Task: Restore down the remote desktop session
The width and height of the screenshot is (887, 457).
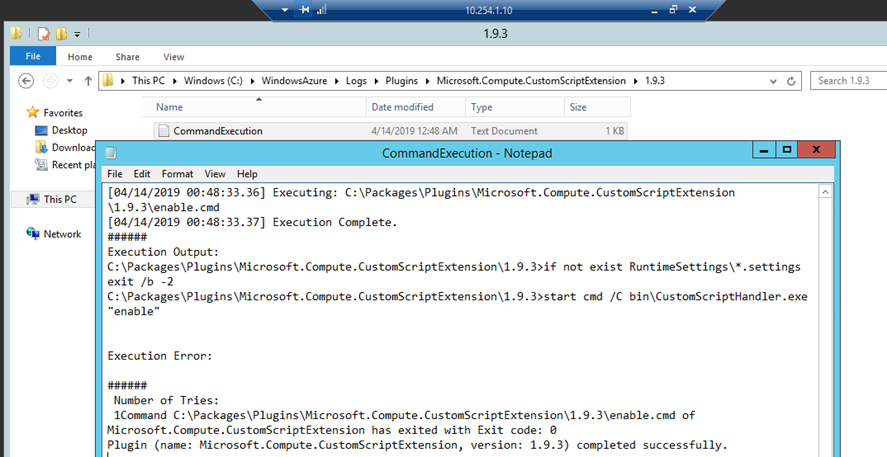Action: (x=673, y=10)
